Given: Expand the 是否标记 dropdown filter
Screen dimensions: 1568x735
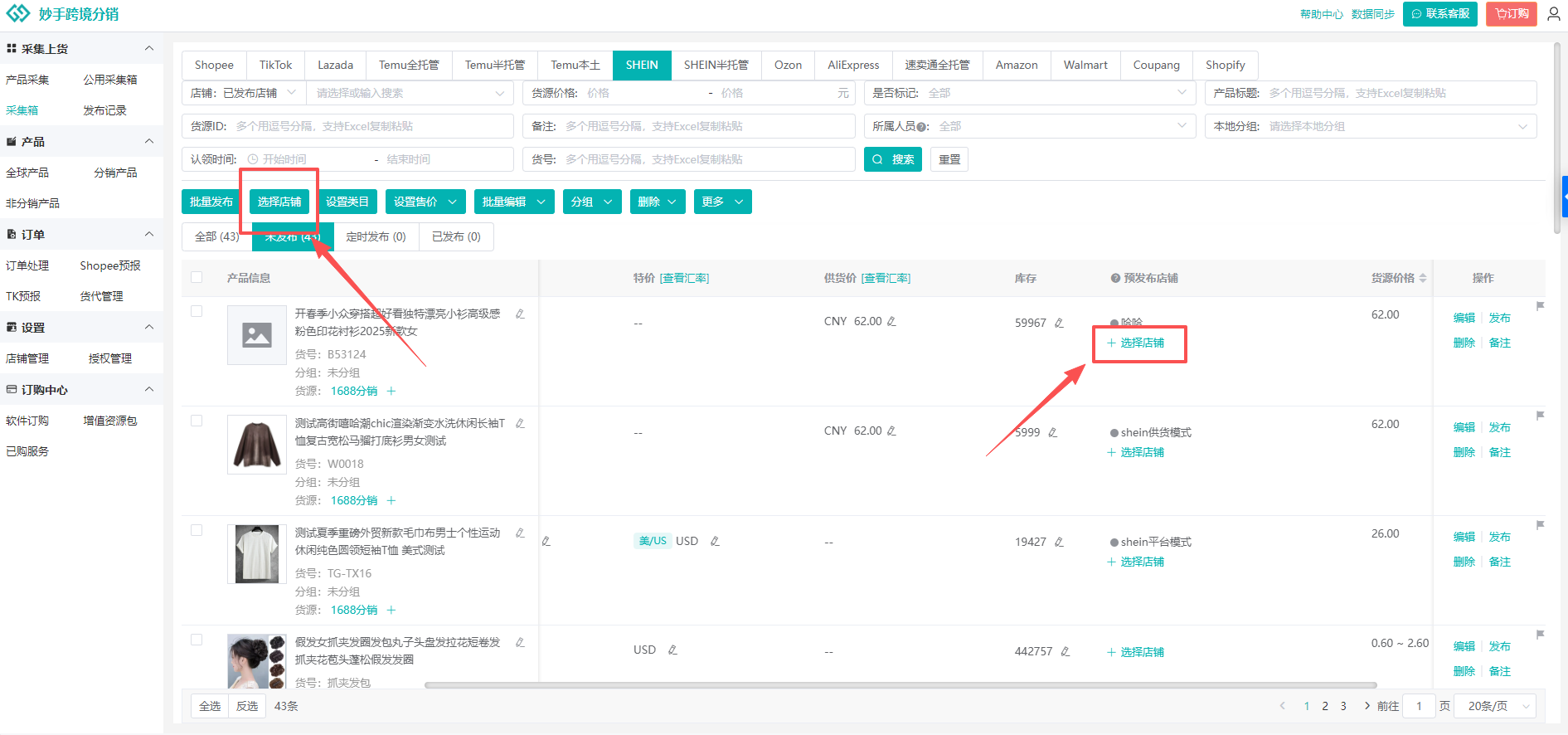Looking at the screenshot, I should [x=1028, y=93].
